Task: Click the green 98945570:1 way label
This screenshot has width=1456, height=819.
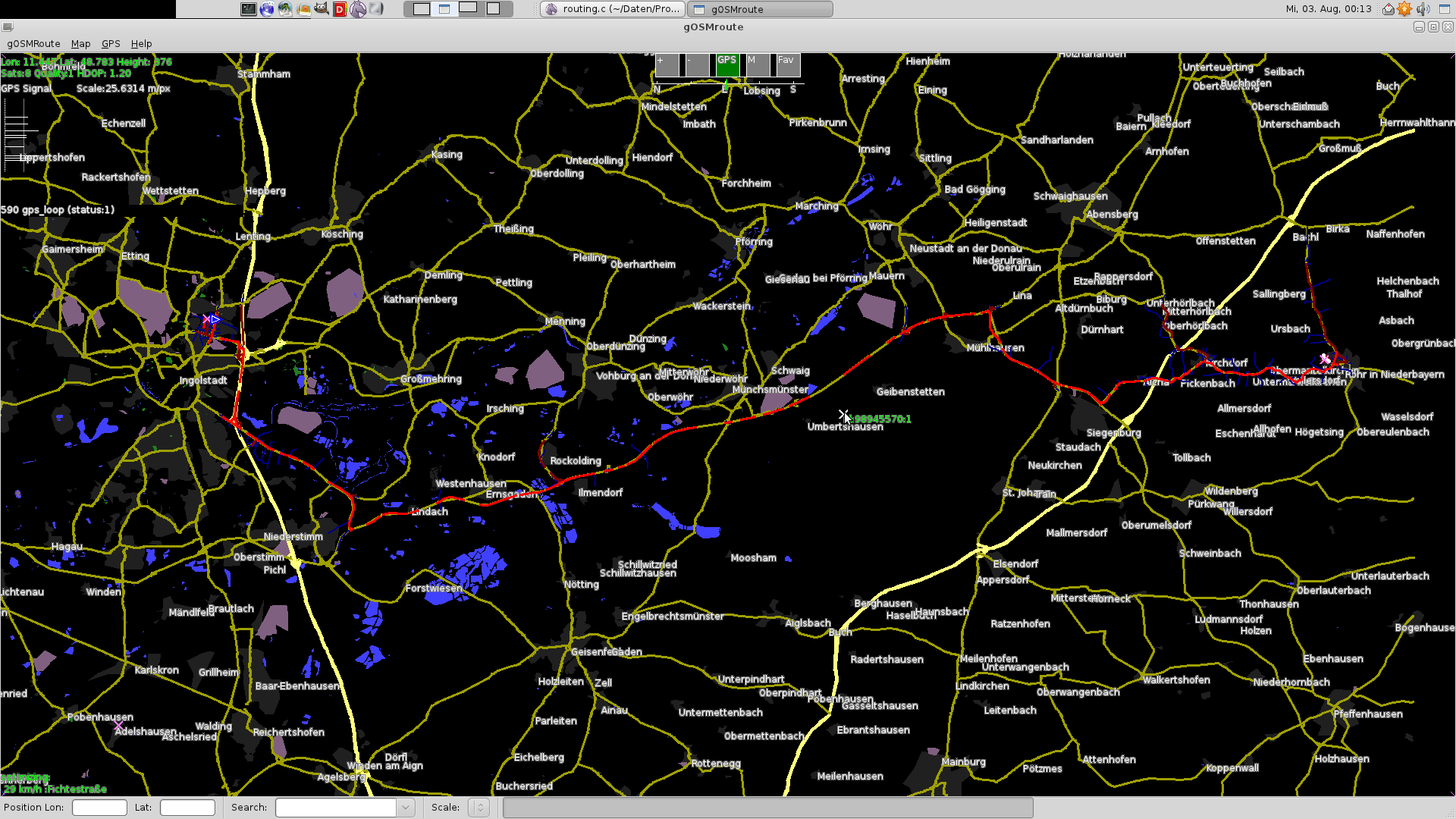Action: 883,419
